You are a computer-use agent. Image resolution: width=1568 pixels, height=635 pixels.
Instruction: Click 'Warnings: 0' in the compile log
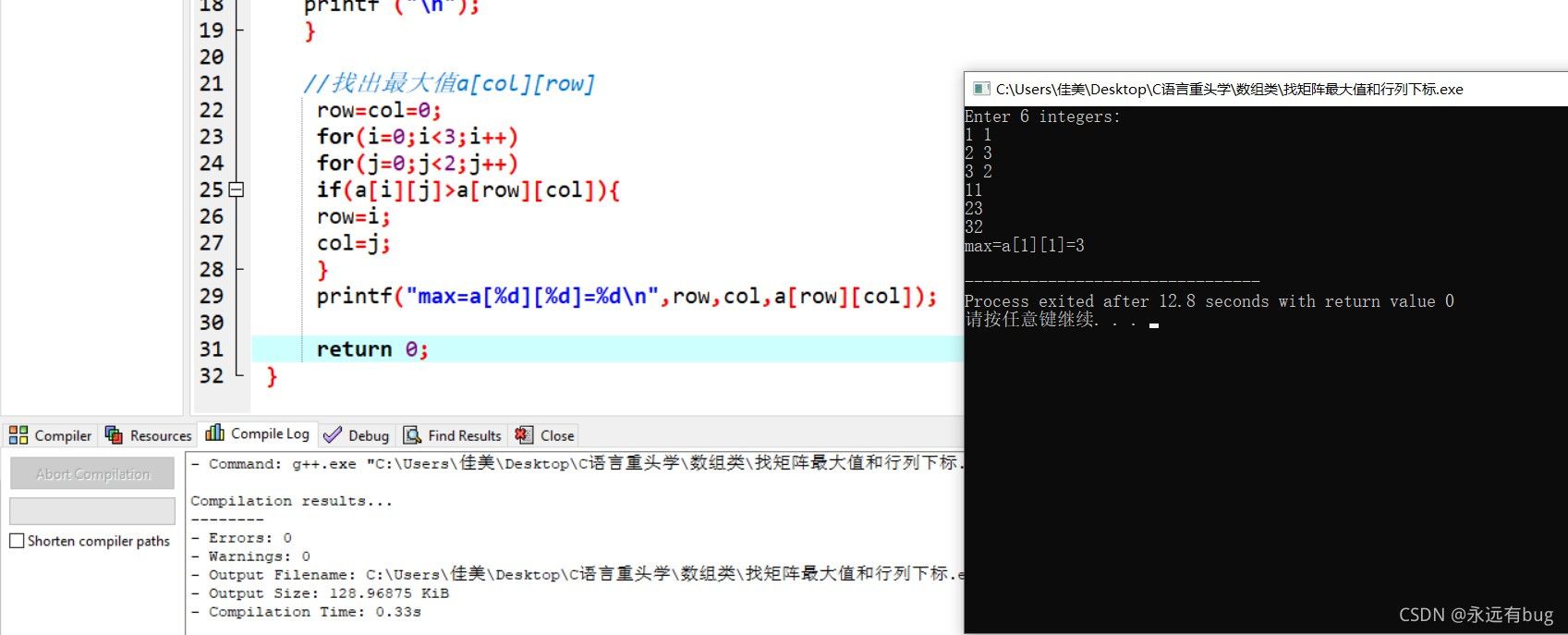(x=250, y=556)
